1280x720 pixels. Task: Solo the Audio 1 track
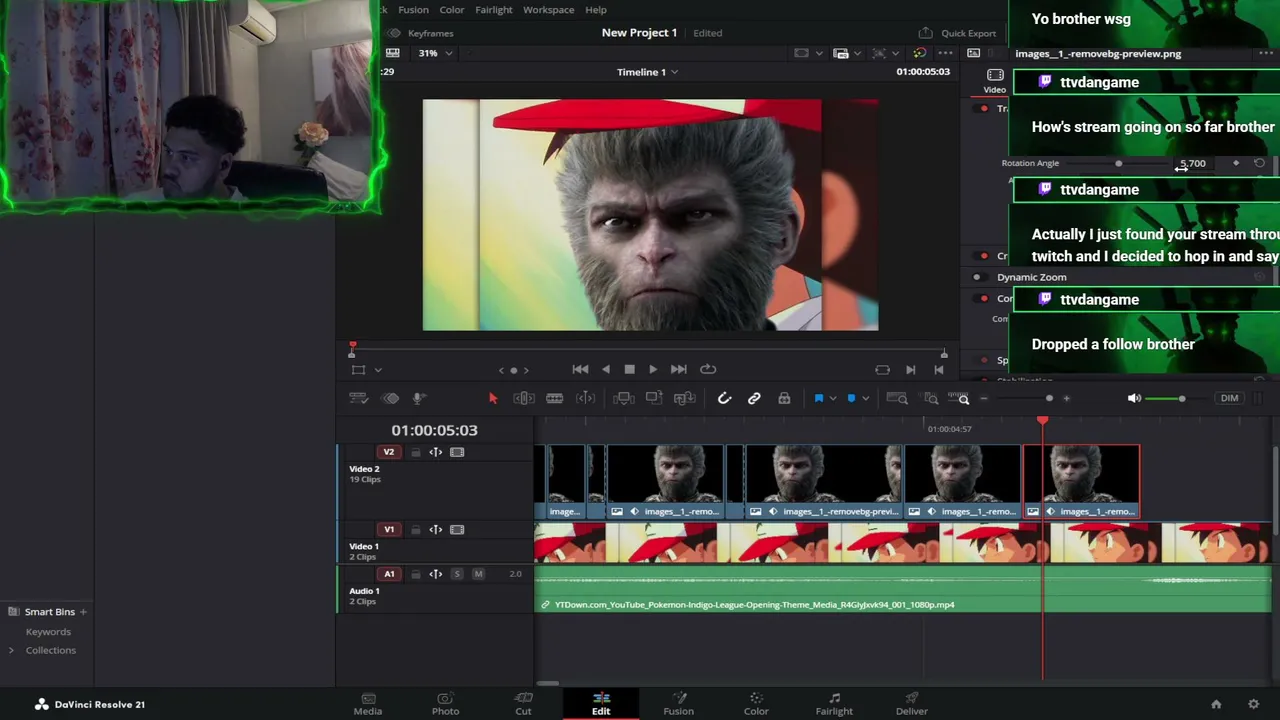click(x=457, y=574)
